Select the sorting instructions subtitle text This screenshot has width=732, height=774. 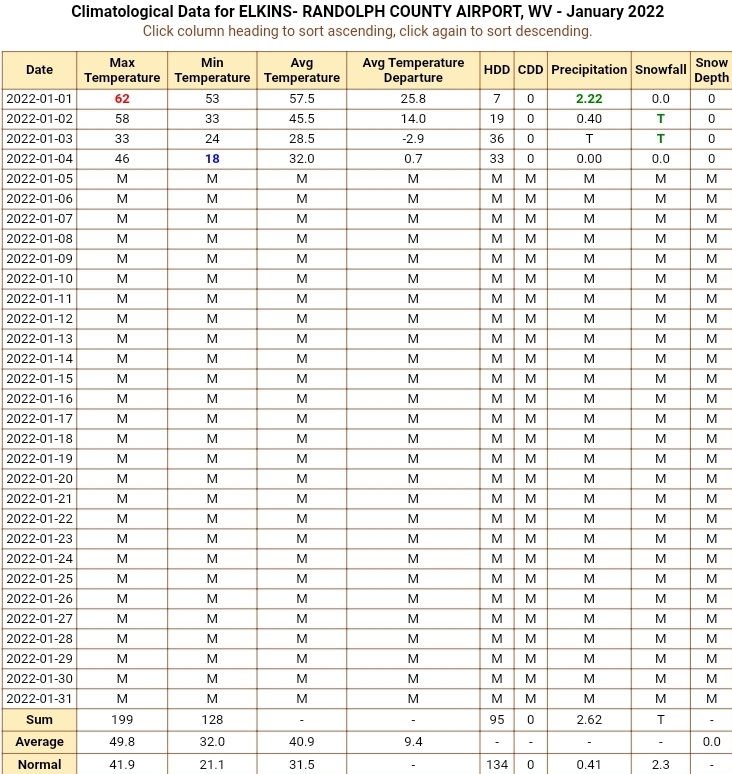point(367,31)
